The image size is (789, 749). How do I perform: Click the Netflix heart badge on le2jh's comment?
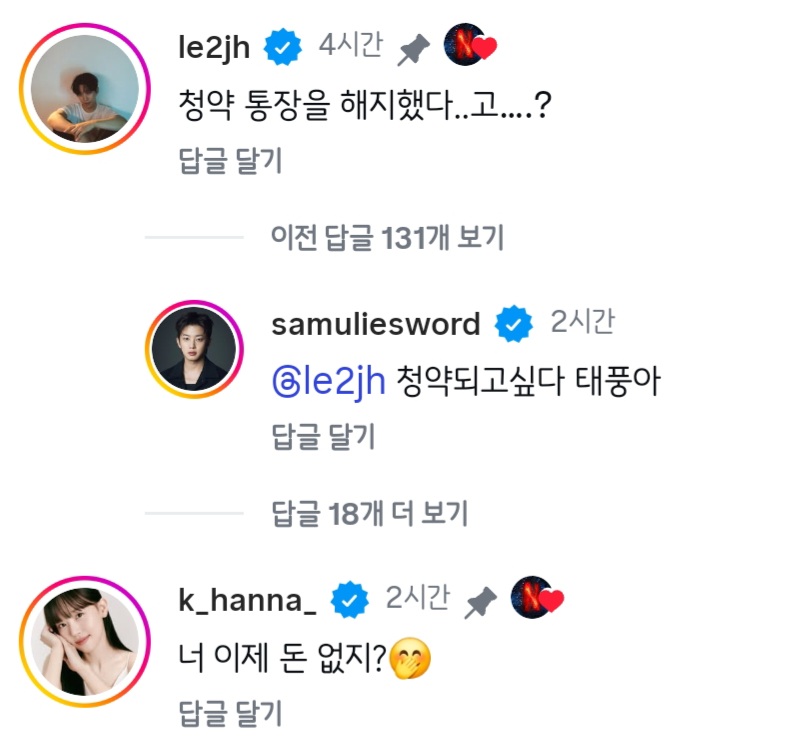pos(470,45)
